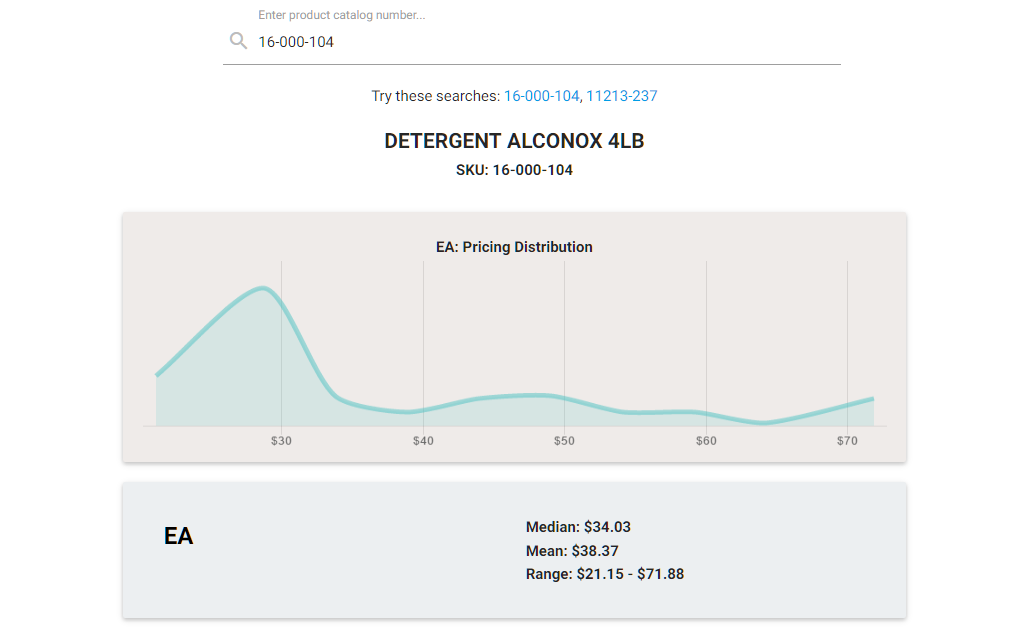The width and height of the screenshot is (1033, 629).
Task: Click the left starting point of the curve
Action: [157, 375]
